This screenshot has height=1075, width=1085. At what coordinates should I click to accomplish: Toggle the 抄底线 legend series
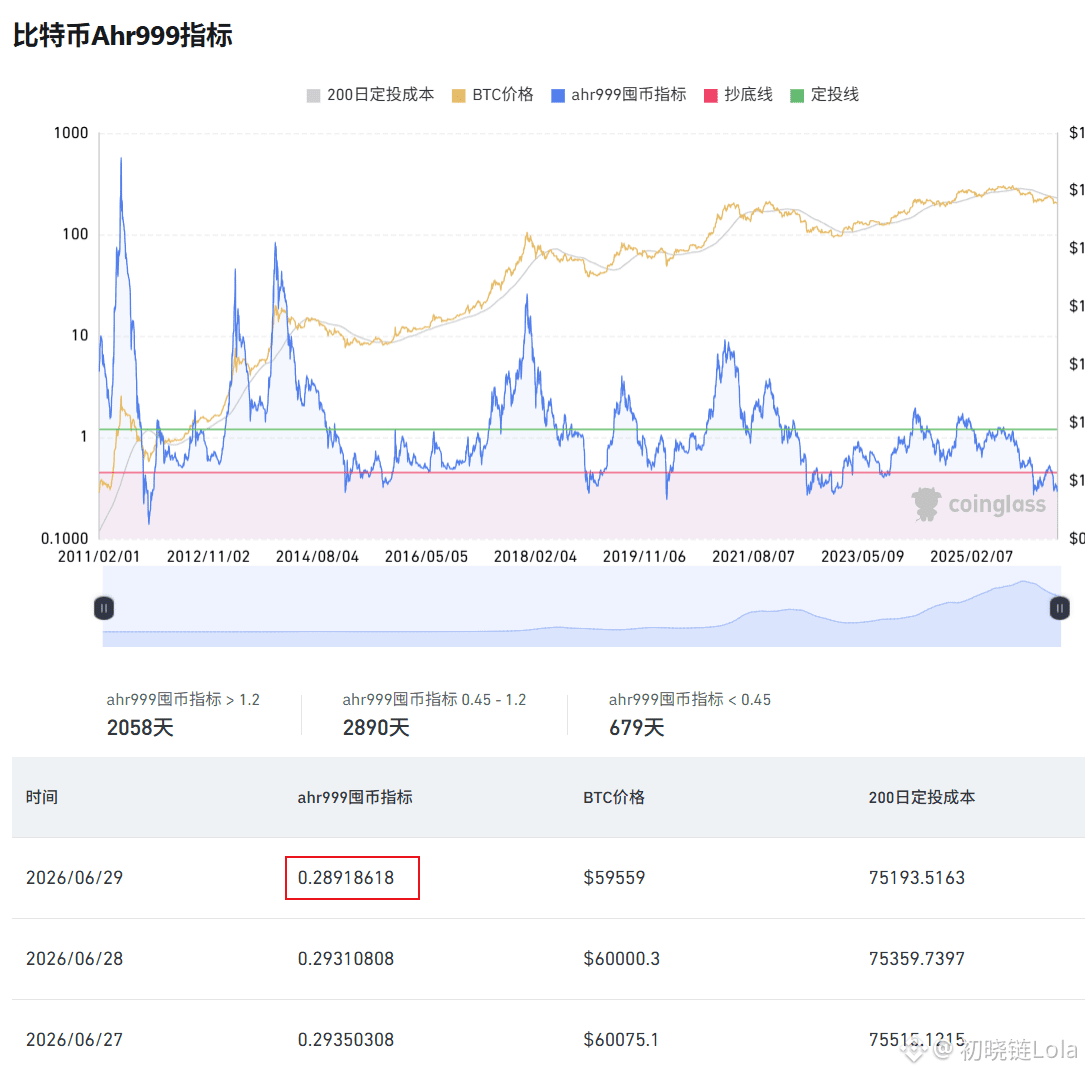[738, 95]
